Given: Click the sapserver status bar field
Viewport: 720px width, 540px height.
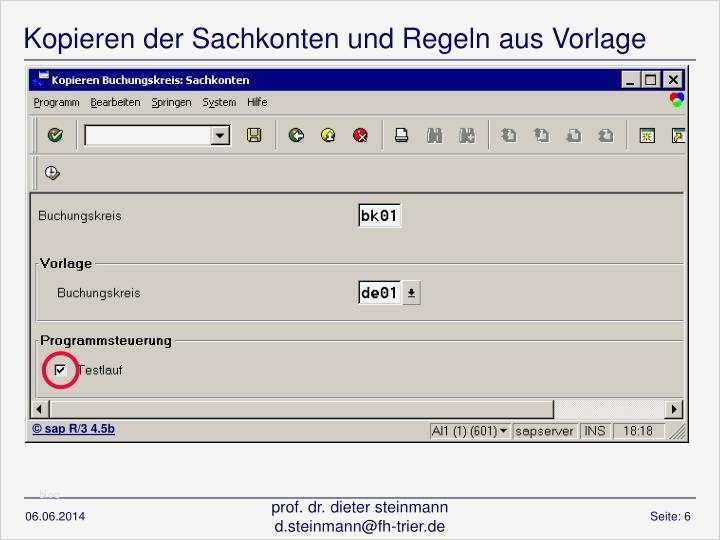Looking at the screenshot, I should coord(544,431).
